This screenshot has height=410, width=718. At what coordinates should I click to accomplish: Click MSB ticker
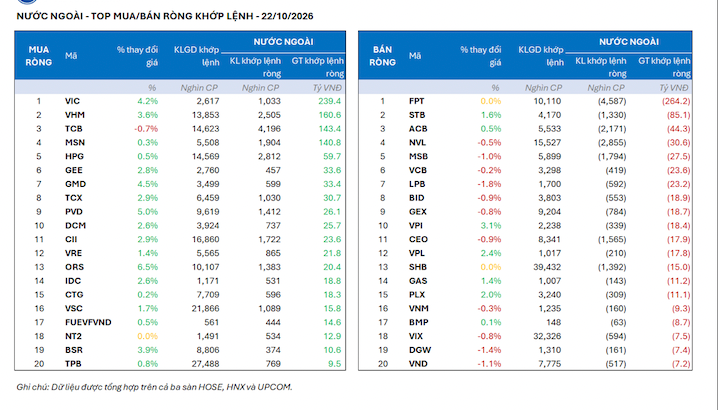[x=418, y=156]
